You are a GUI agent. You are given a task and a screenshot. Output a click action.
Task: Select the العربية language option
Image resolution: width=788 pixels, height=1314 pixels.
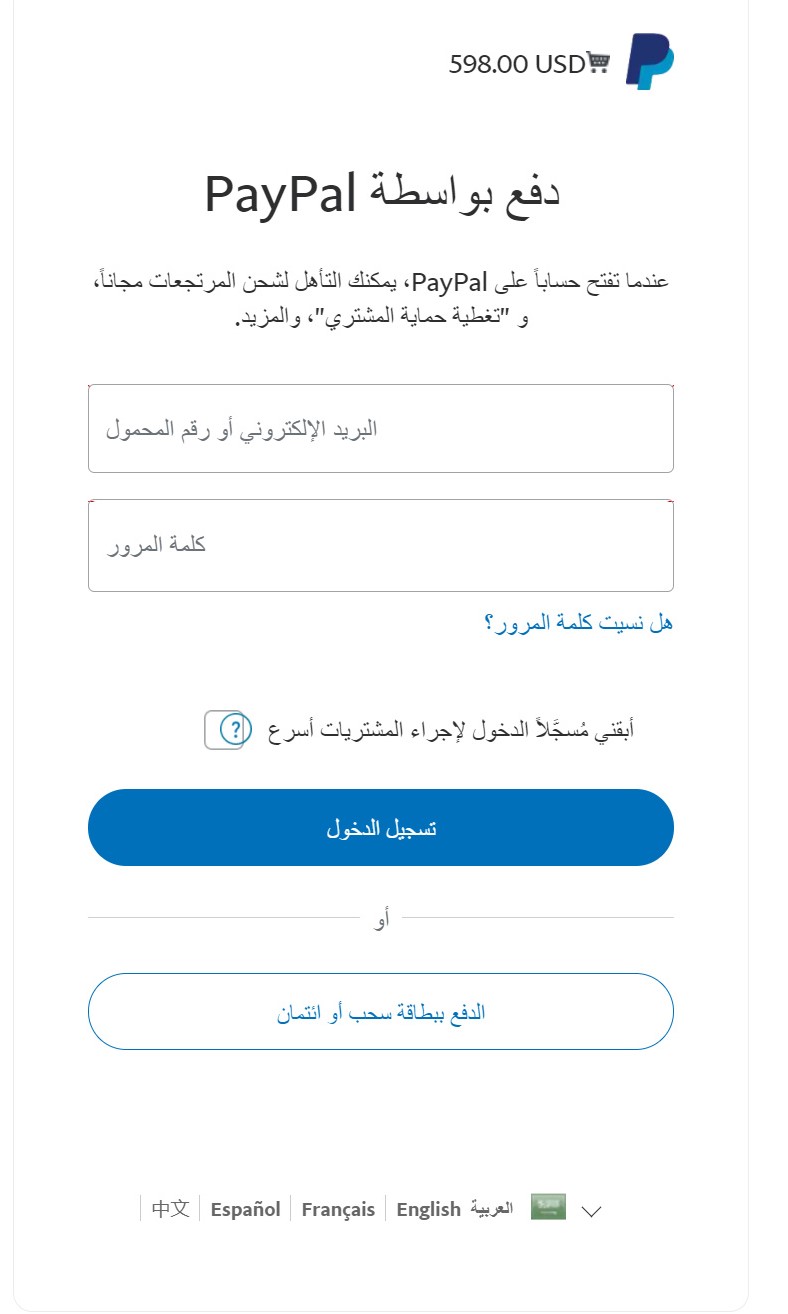pyautogui.click(x=491, y=1208)
